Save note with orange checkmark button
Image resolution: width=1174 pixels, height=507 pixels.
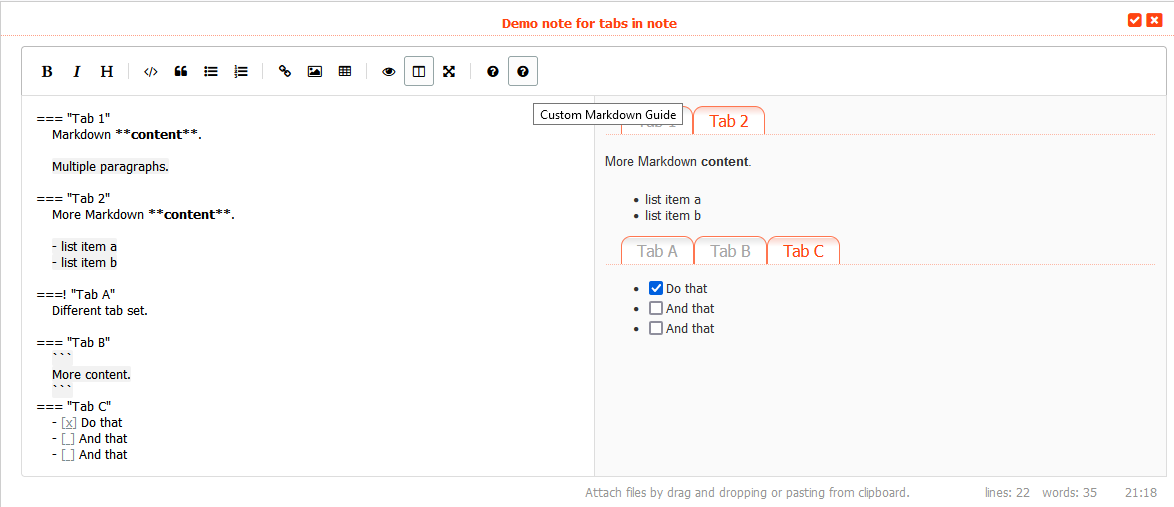coord(1135,20)
